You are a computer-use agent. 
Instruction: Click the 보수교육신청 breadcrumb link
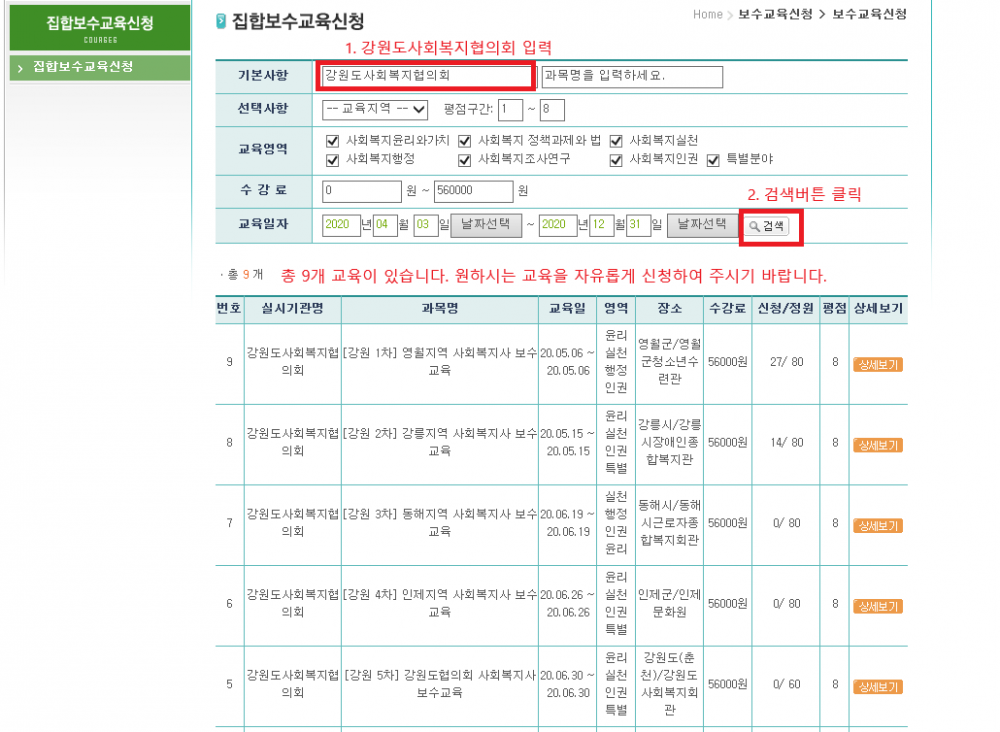(775, 14)
